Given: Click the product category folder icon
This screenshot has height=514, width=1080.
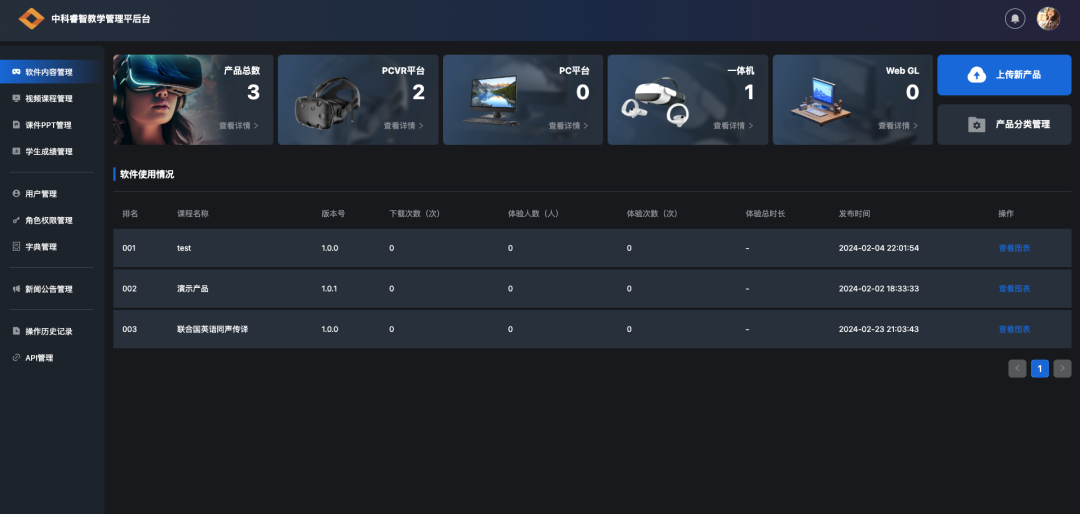Looking at the screenshot, I should 976,125.
